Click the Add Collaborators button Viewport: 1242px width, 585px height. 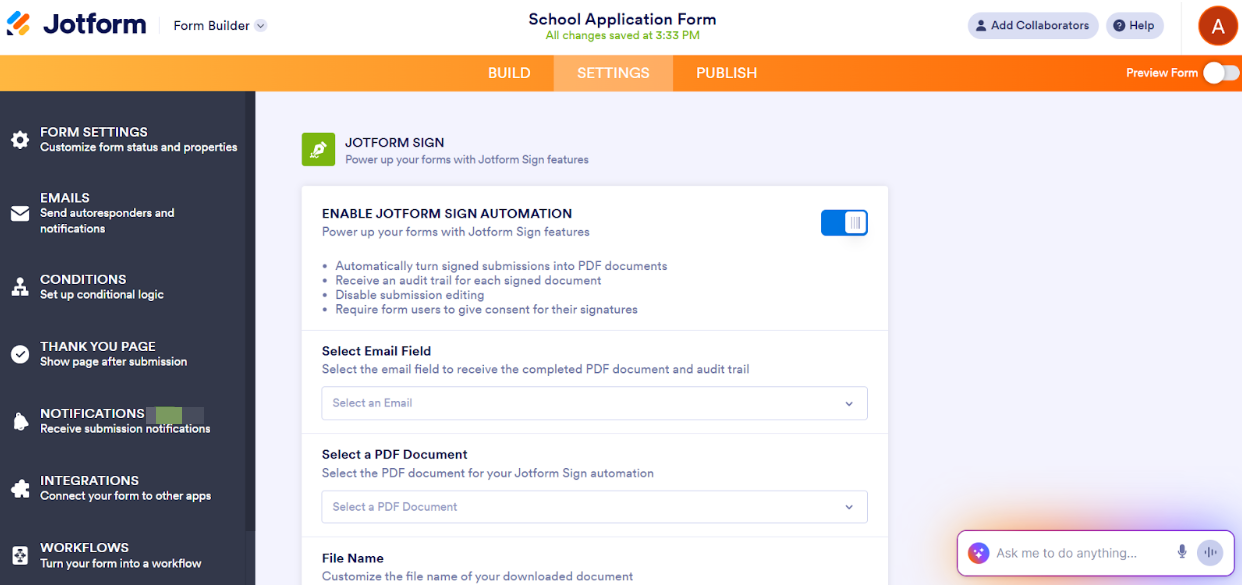click(x=1032, y=25)
